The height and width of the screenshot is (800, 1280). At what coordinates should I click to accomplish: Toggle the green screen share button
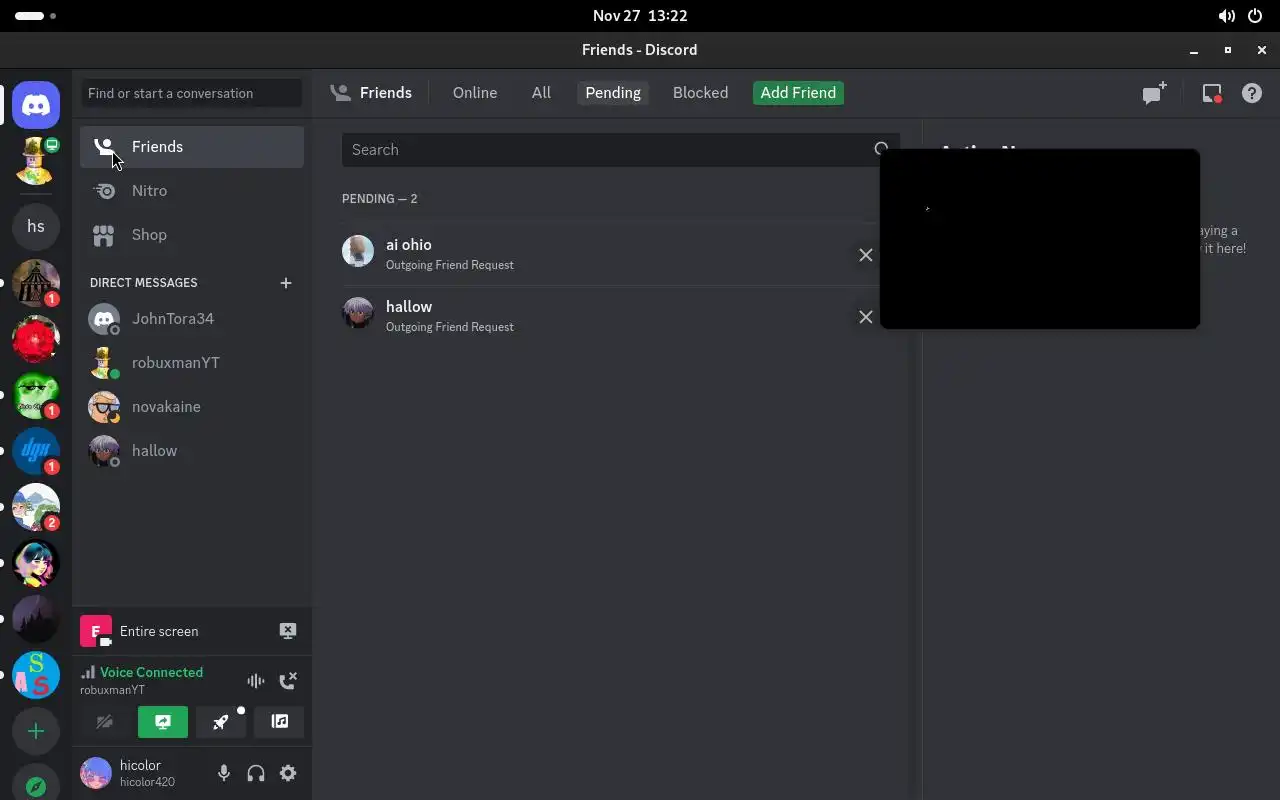click(163, 722)
